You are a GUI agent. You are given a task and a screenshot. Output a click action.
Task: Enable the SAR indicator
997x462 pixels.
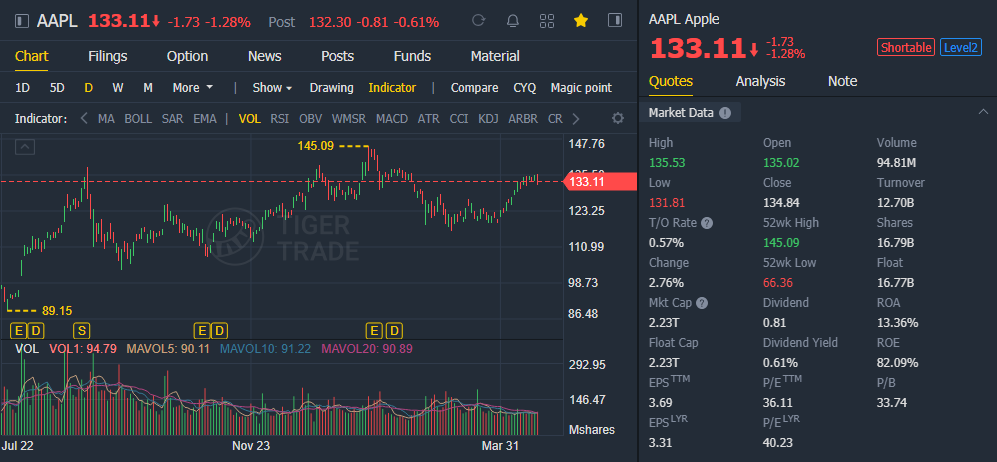click(172, 119)
